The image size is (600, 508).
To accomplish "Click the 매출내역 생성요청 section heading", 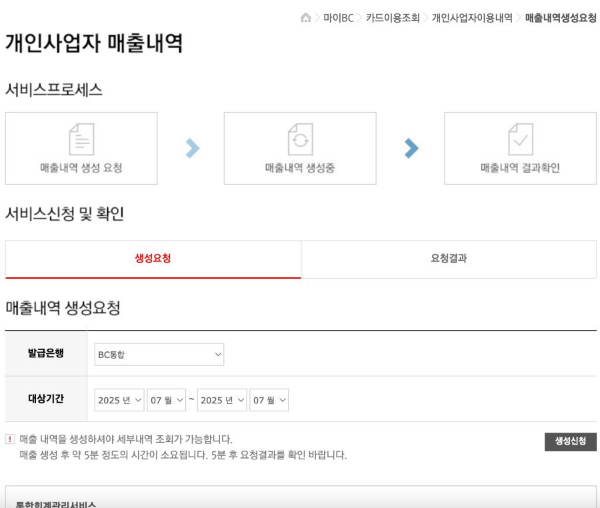I will pyautogui.click(x=63, y=308).
